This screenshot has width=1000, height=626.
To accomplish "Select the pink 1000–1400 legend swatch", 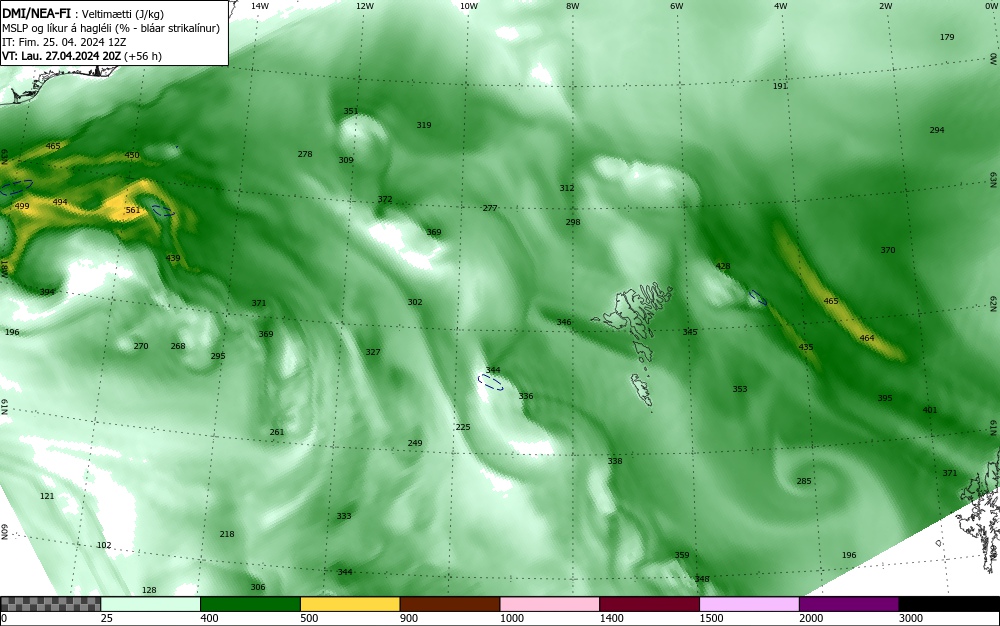I will coord(550,604).
